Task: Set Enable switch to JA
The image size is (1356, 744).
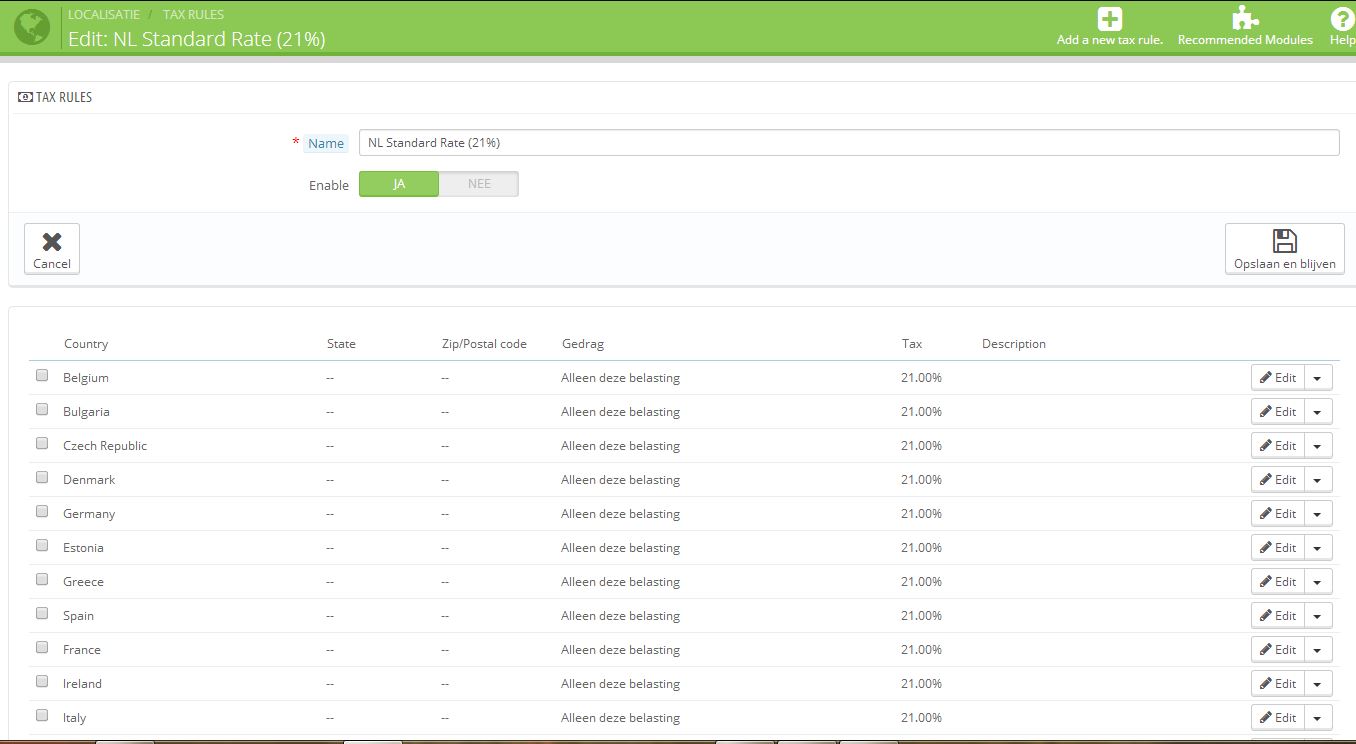Action: tap(399, 184)
